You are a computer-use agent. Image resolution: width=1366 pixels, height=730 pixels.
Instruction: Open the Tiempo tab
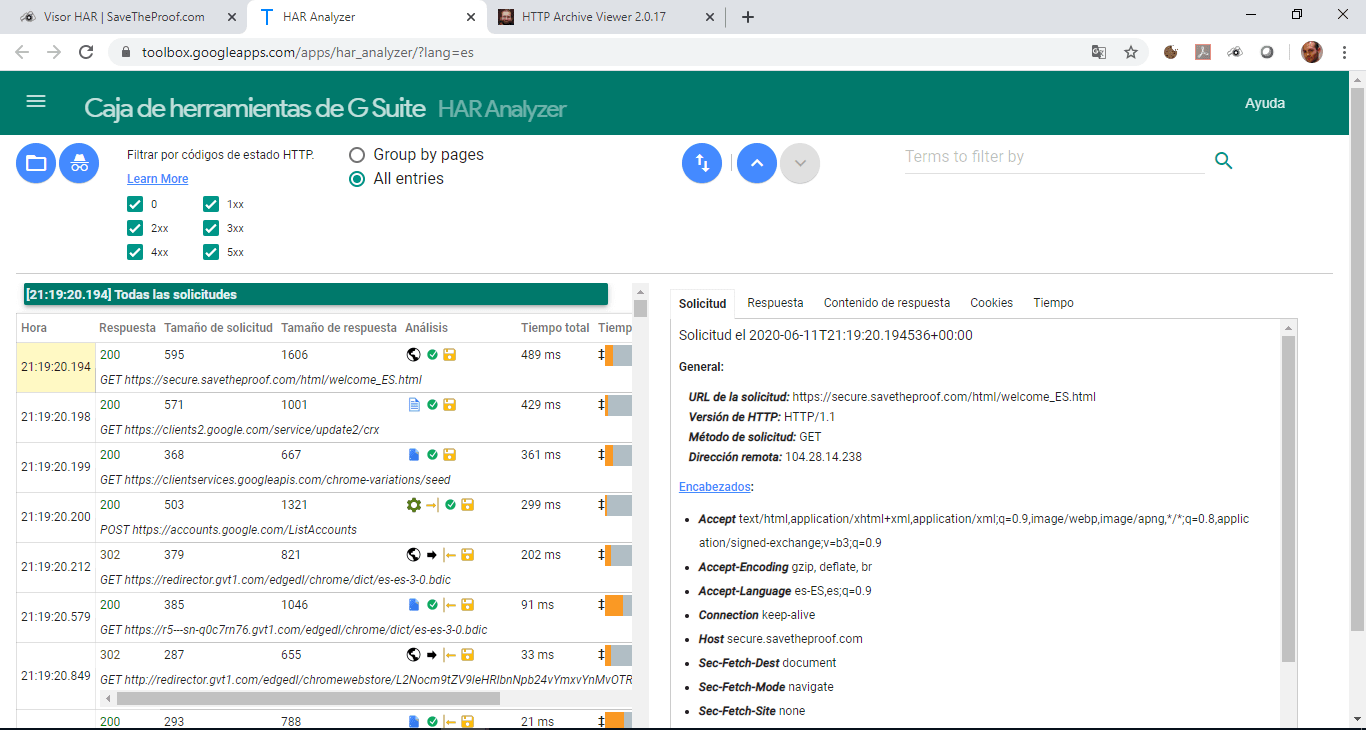(1053, 303)
